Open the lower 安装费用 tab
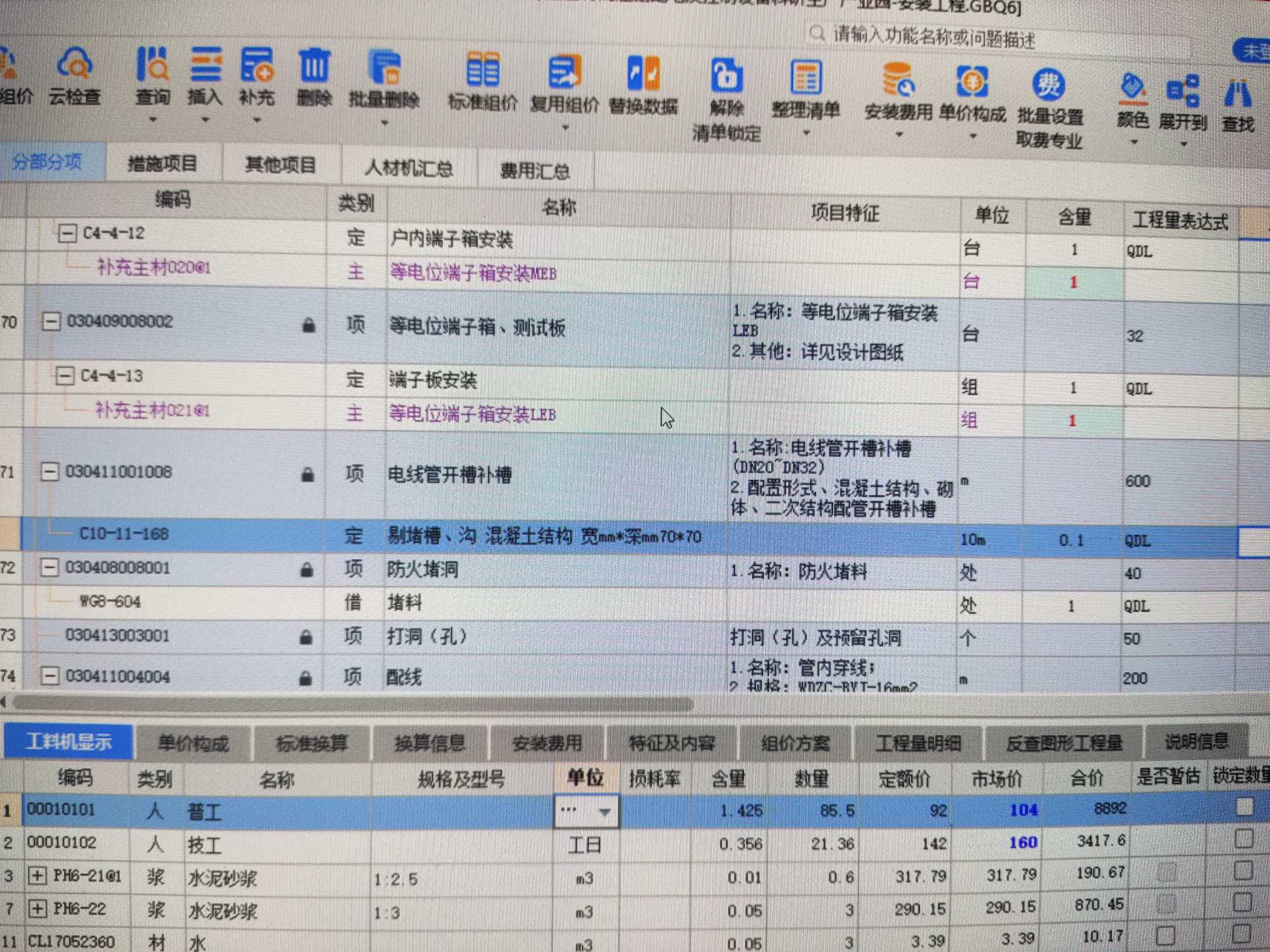The height and width of the screenshot is (952, 1270). tap(547, 743)
